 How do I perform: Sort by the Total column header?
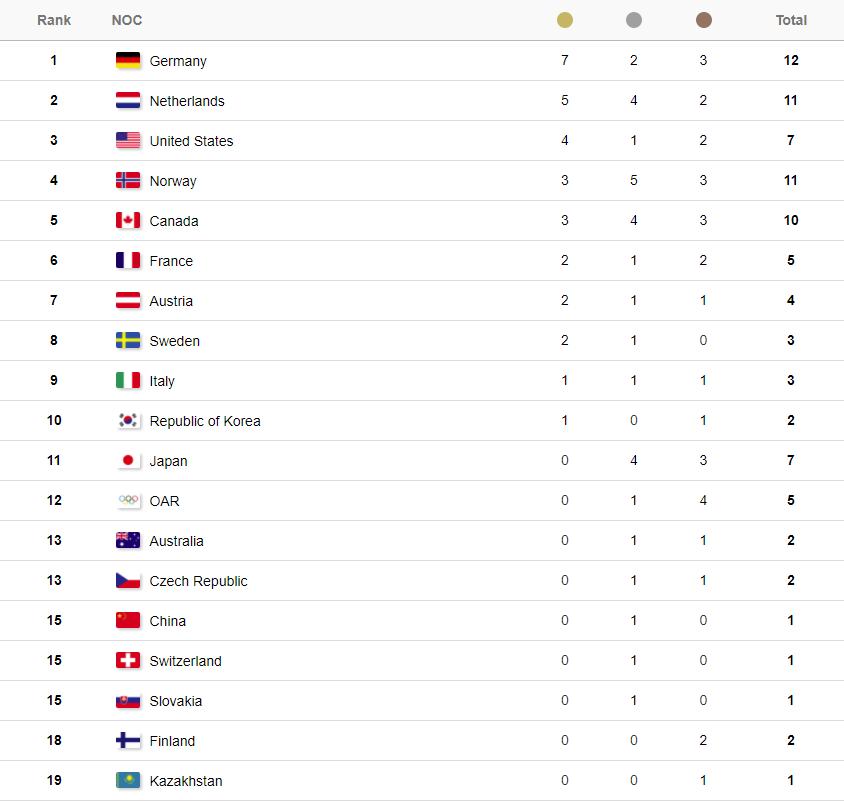[x=791, y=20]
